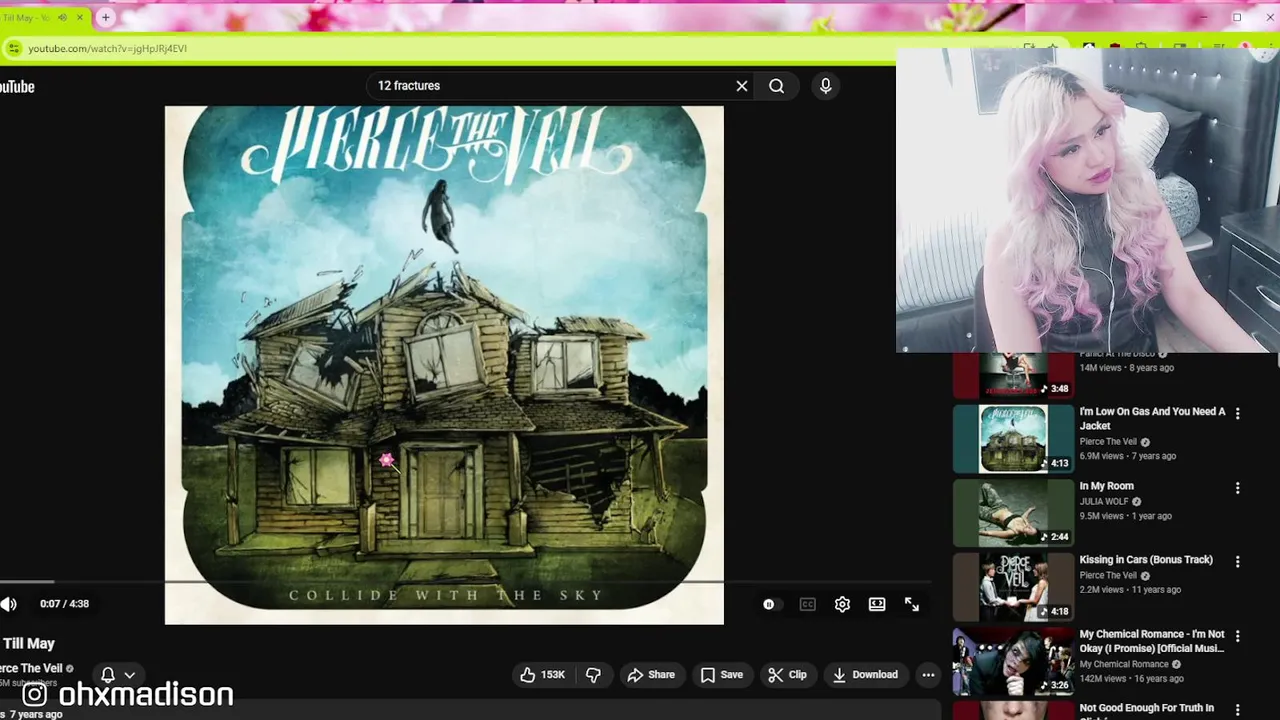Open options menu for I'm Not Okay video
Screen dimensions: 1280x720
[1237, 636]
